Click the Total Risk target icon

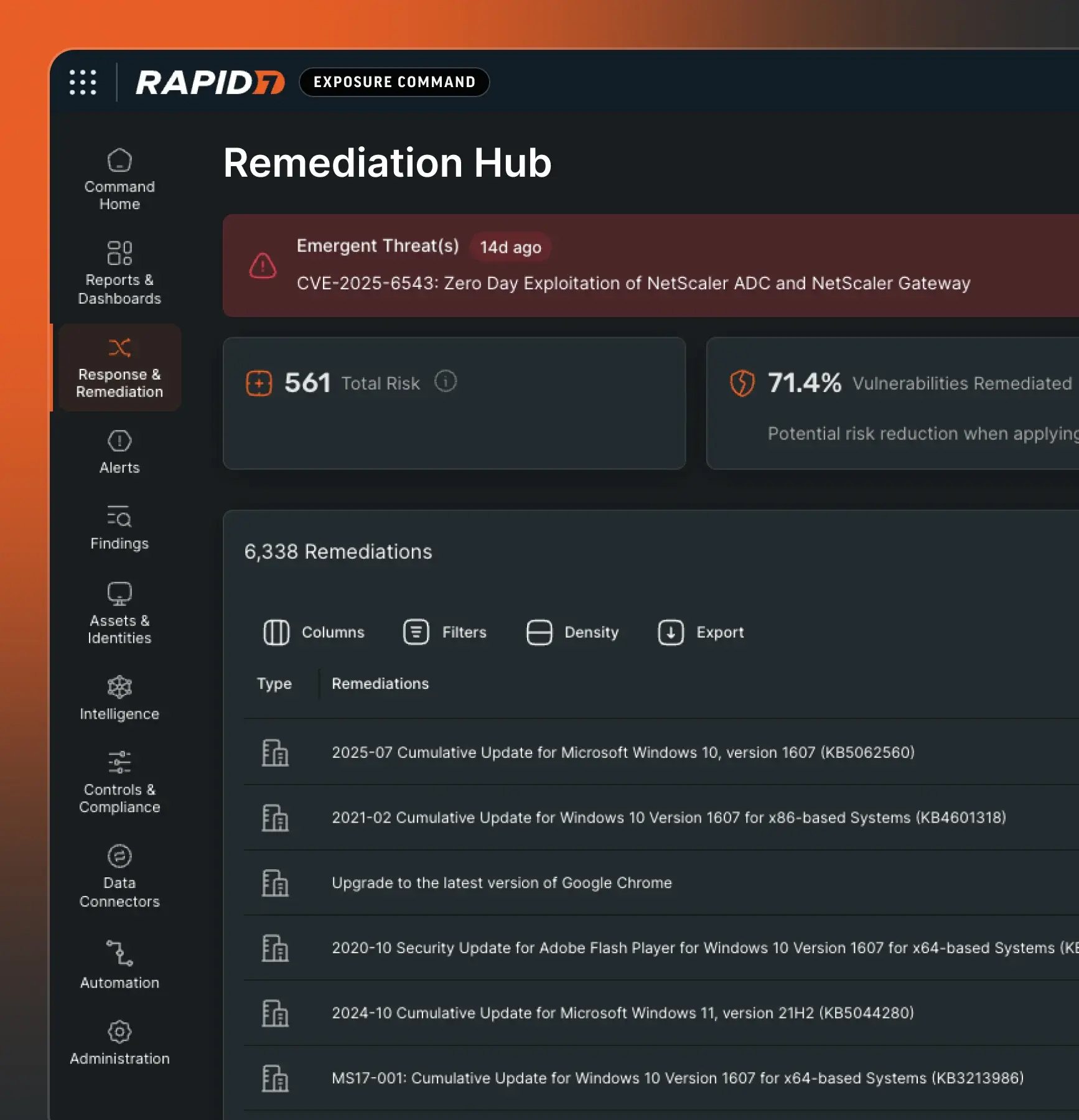pyautogui.click(x=259, y=383)
